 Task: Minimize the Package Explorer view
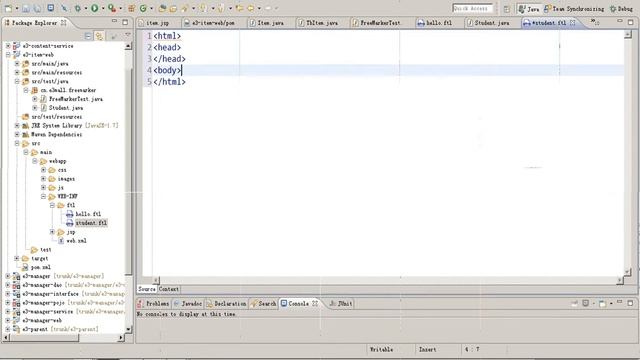(x=114, y=21)
